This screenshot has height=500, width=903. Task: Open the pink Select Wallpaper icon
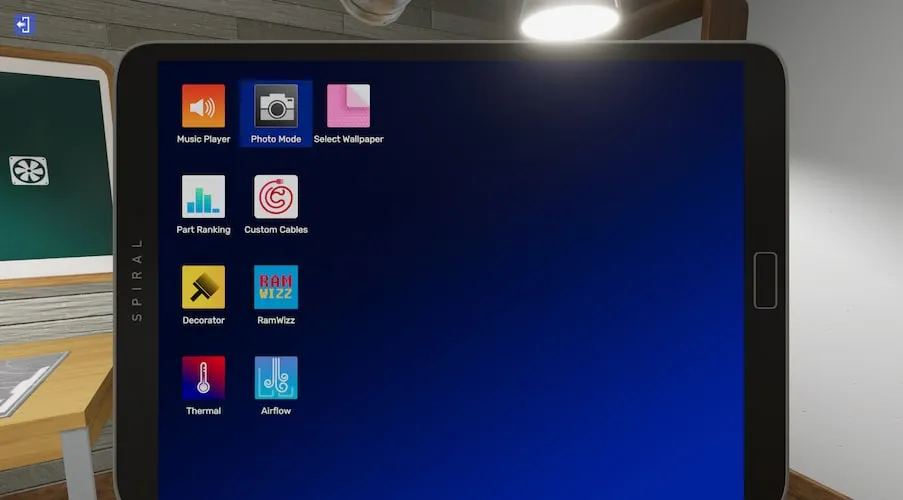point(348,106)
